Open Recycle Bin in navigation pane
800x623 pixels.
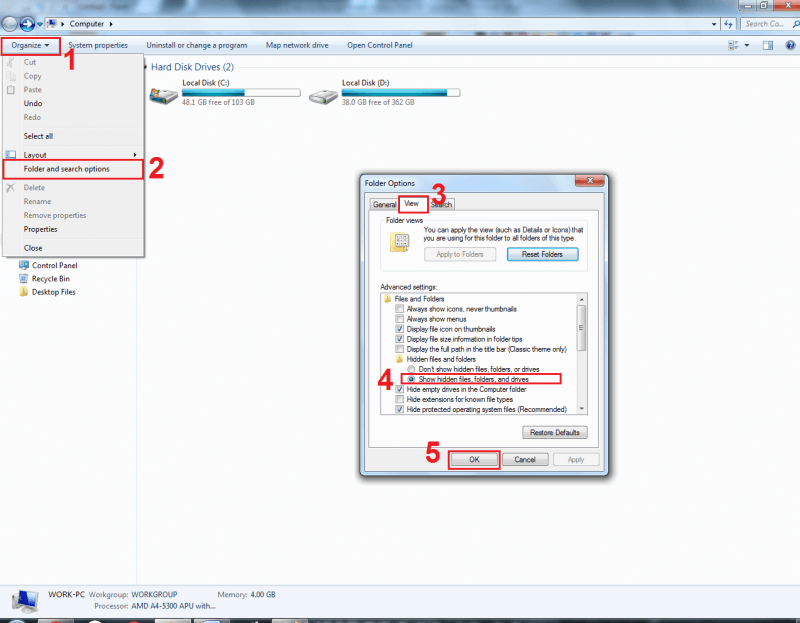point(50,279)
